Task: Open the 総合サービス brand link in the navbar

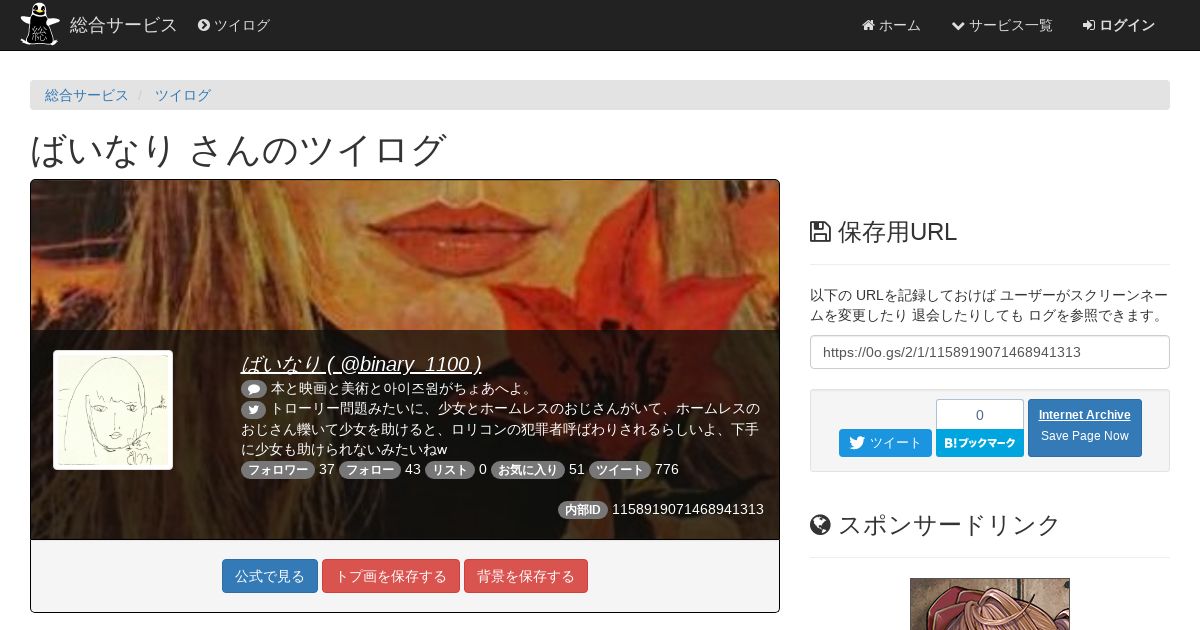Action: 123,25
